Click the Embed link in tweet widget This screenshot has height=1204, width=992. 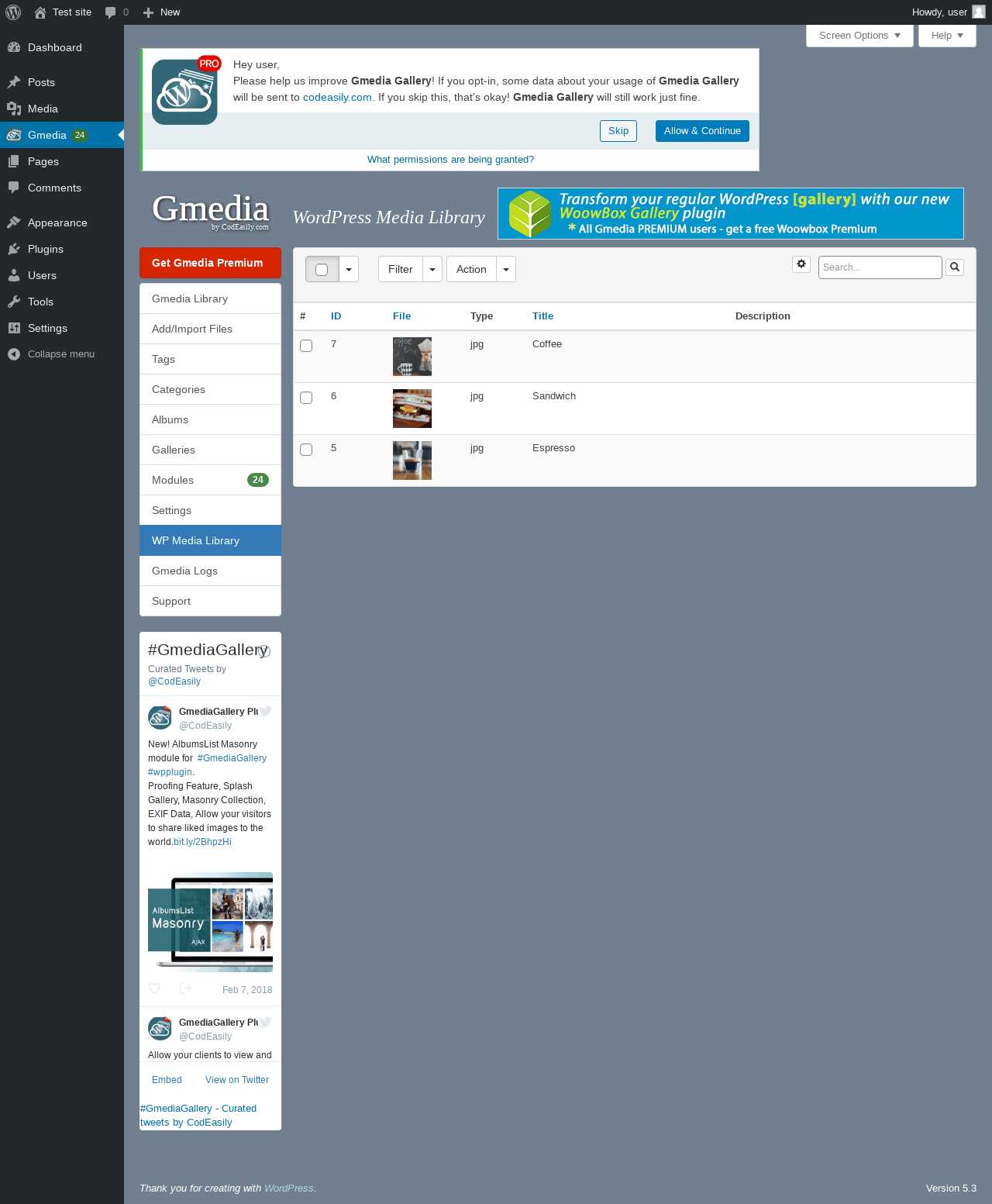[167, 1080]
